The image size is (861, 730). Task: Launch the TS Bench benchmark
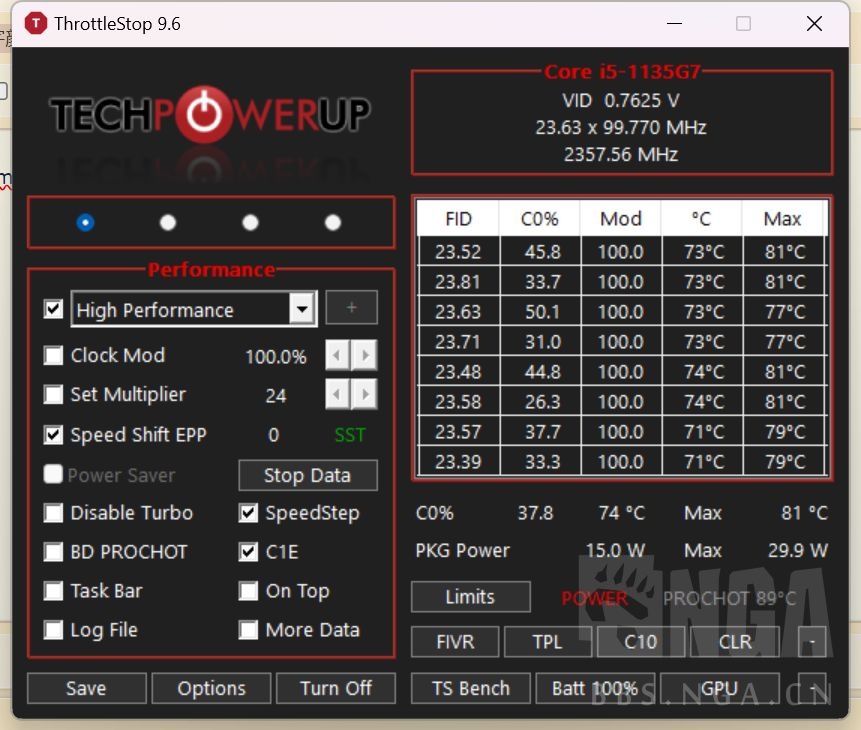pos(470,688)
